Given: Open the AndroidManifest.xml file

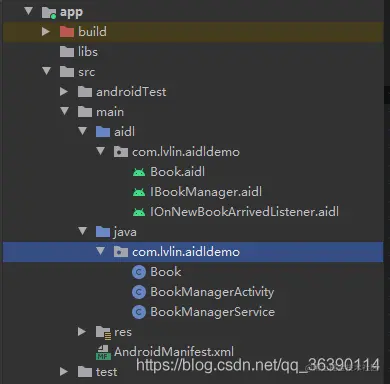Looking at the screenshot, I should (174, 352).
